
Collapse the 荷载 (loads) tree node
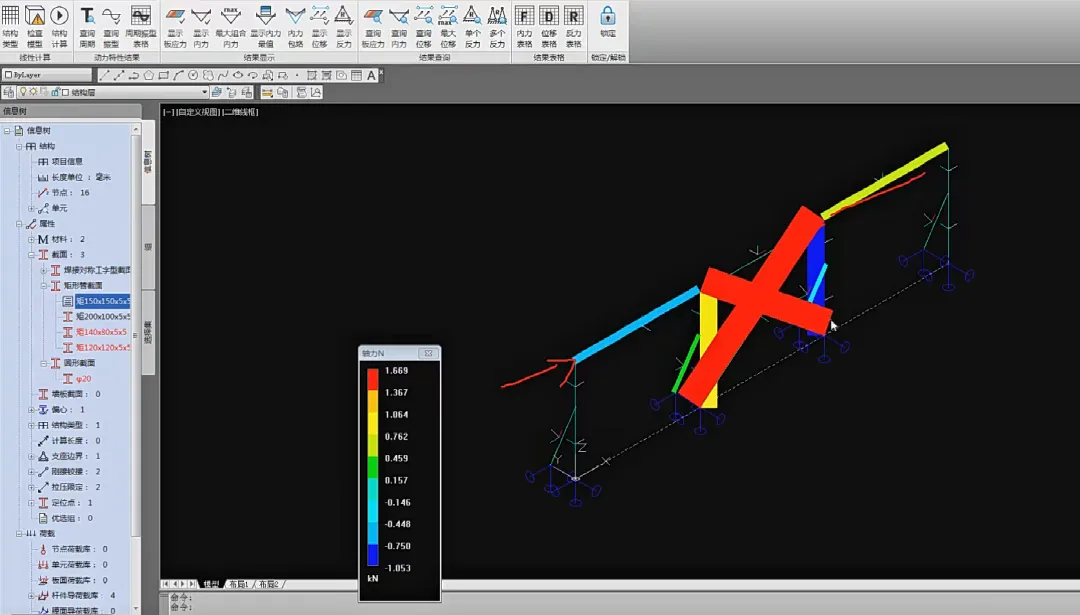[x=19, y=534]
